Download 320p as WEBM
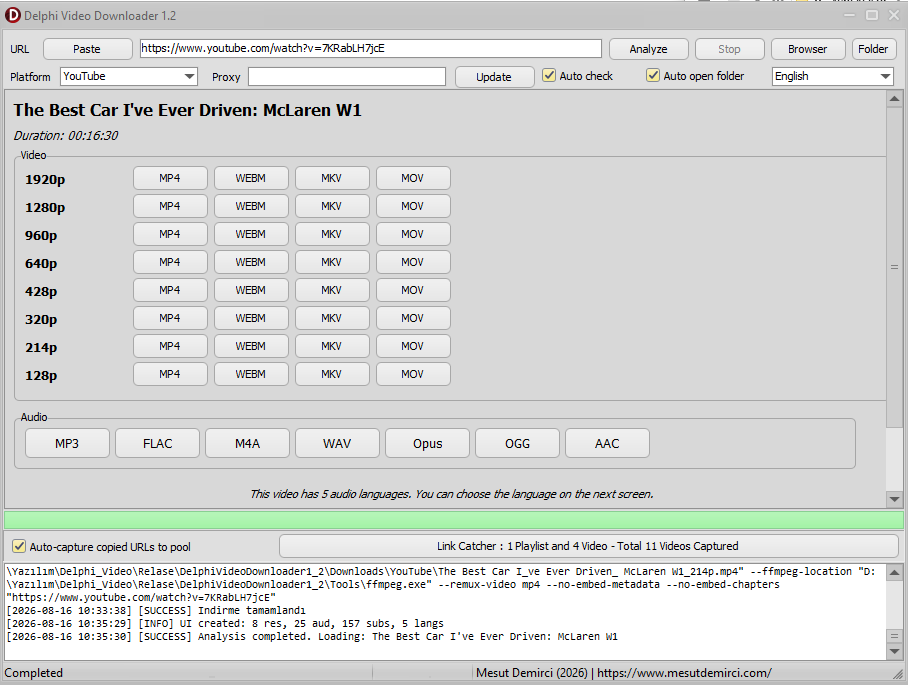This screenshot has width=908, height=685. [251, 318]
